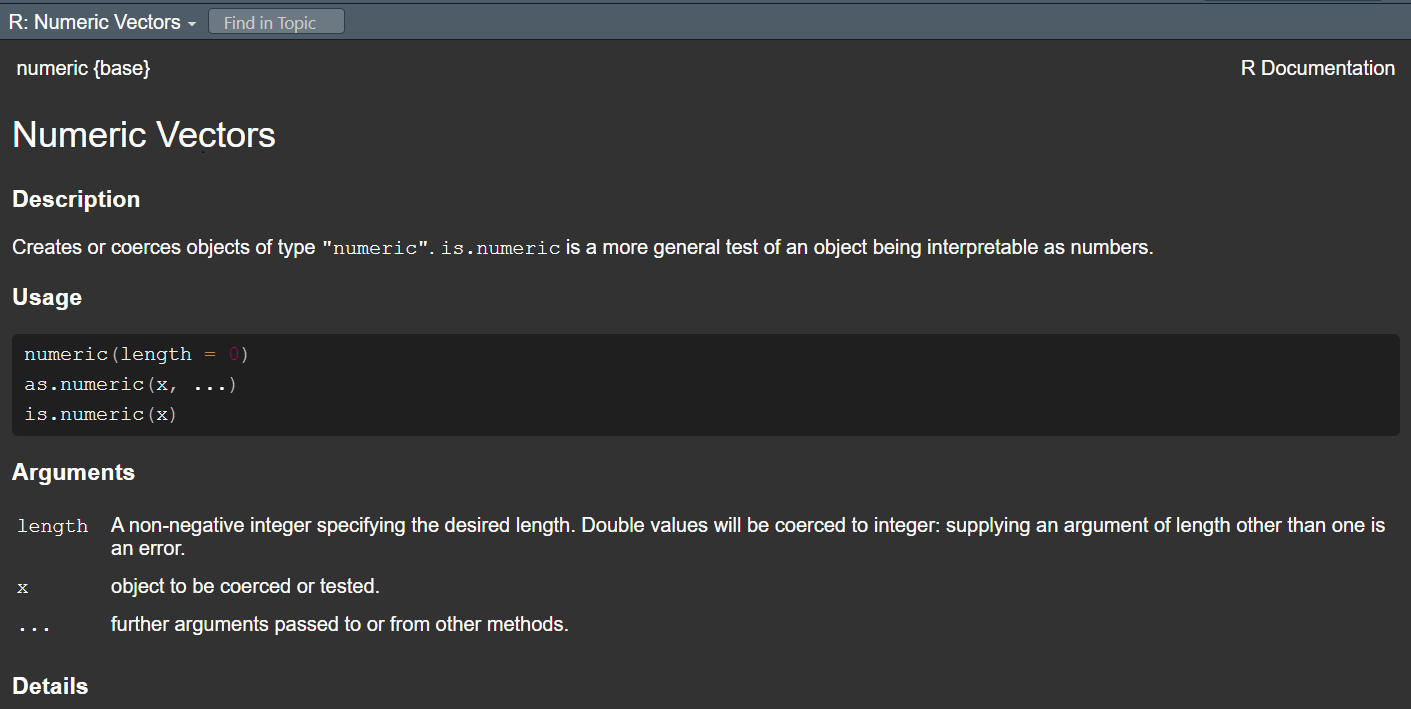Click the numeric {base} package label
The width and height of the screenshot is (1411, 709).
point(83,68)
